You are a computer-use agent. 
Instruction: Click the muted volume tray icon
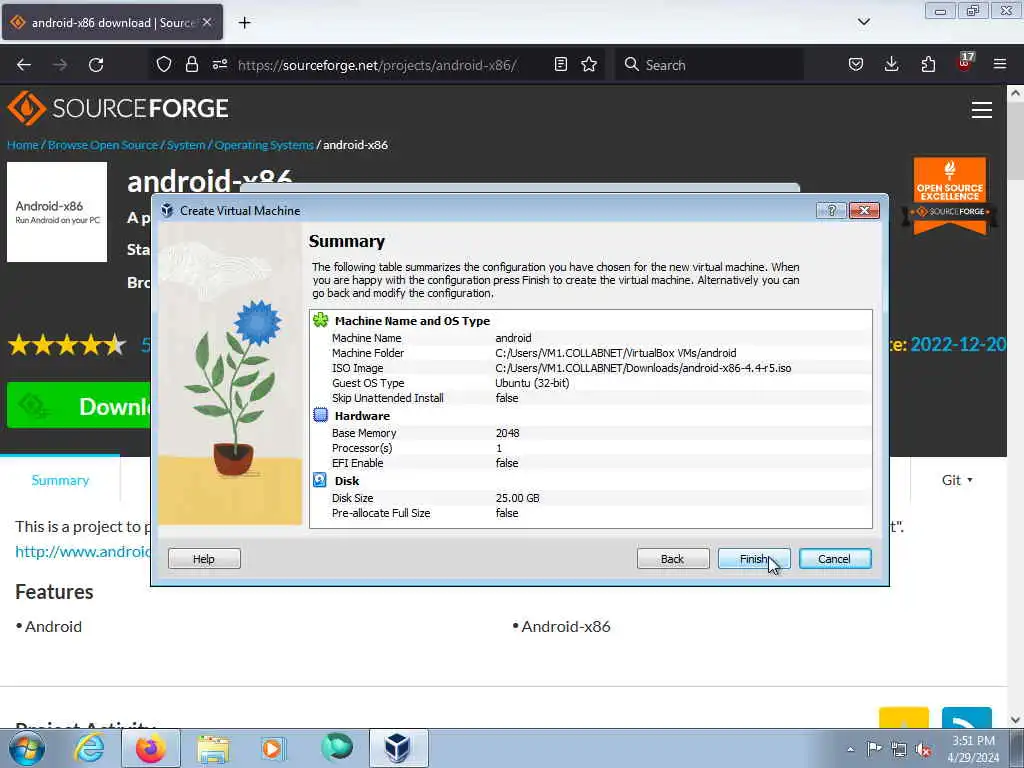(x=923, y=749)
